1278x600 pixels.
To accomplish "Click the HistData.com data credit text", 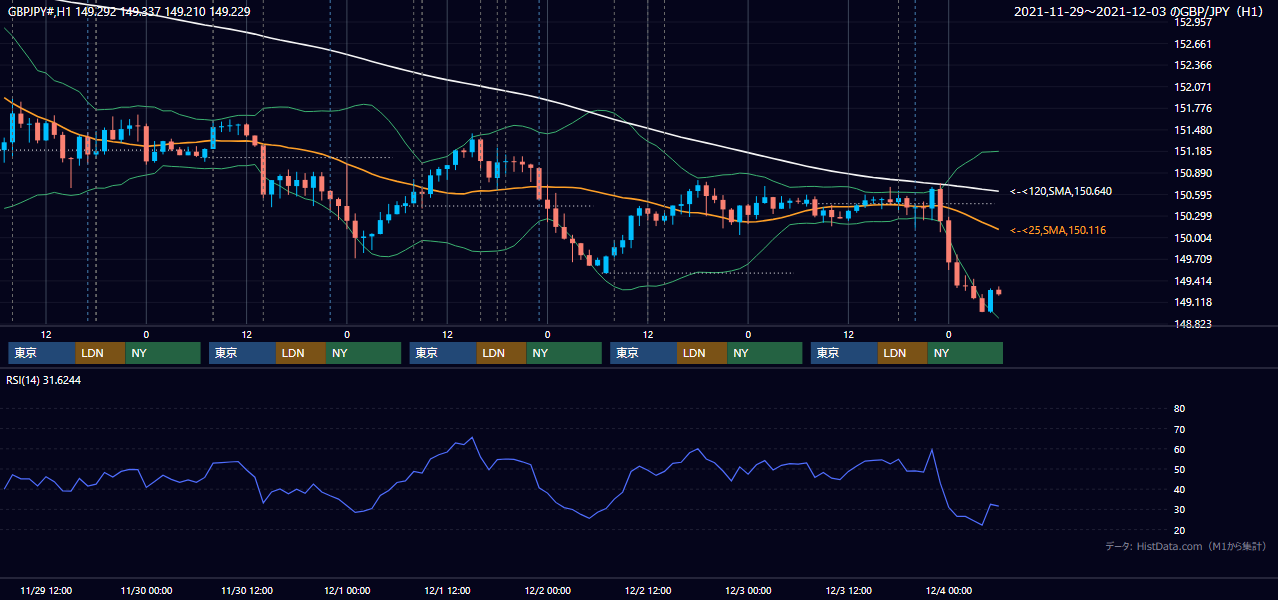I will (1186, 546).
